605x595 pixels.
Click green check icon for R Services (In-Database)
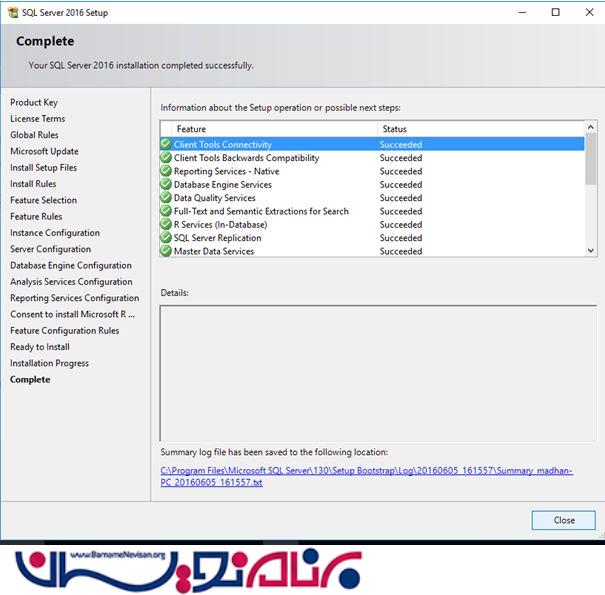pyautogui.click(x=166, y=224)
